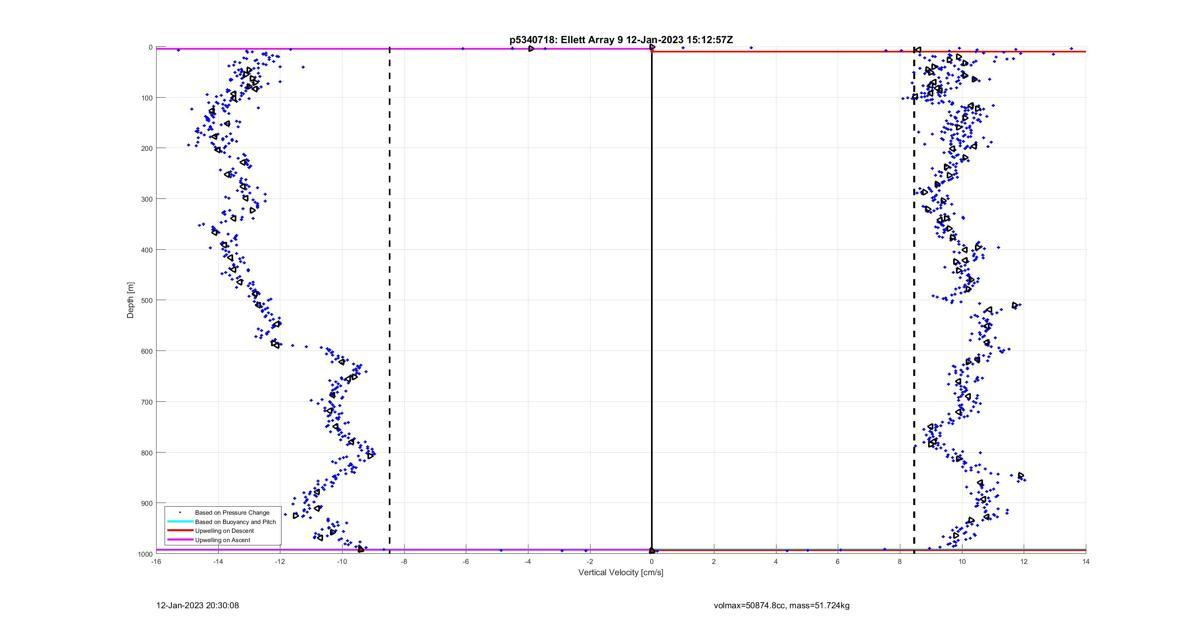
Task: Click the depth axis tick label '300'
Action: tap(146, 199)
